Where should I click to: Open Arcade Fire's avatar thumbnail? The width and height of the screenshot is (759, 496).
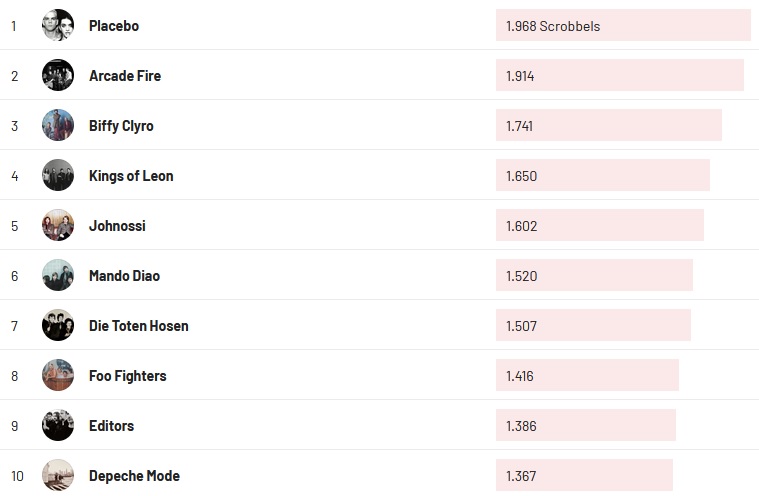(x=58, y=75)
